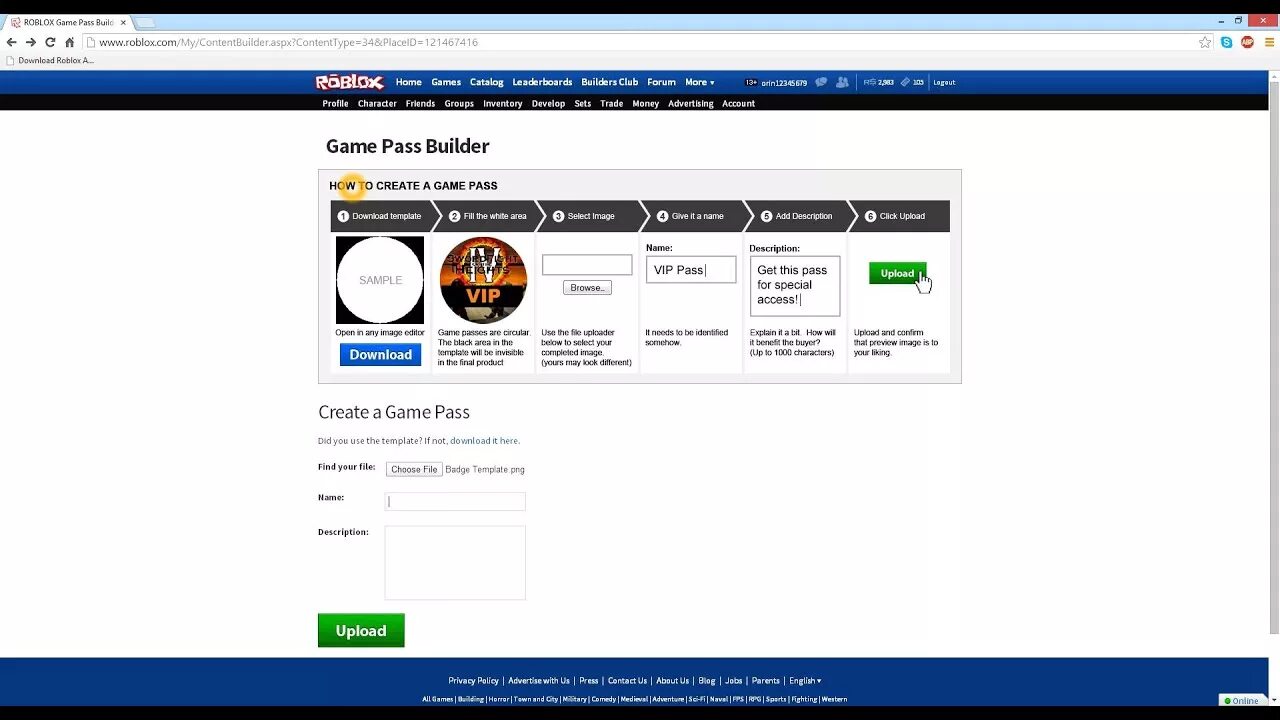This screenshot has width=1280, height=720.
Task: Focus the Name input field
Action: pos(455,501)
